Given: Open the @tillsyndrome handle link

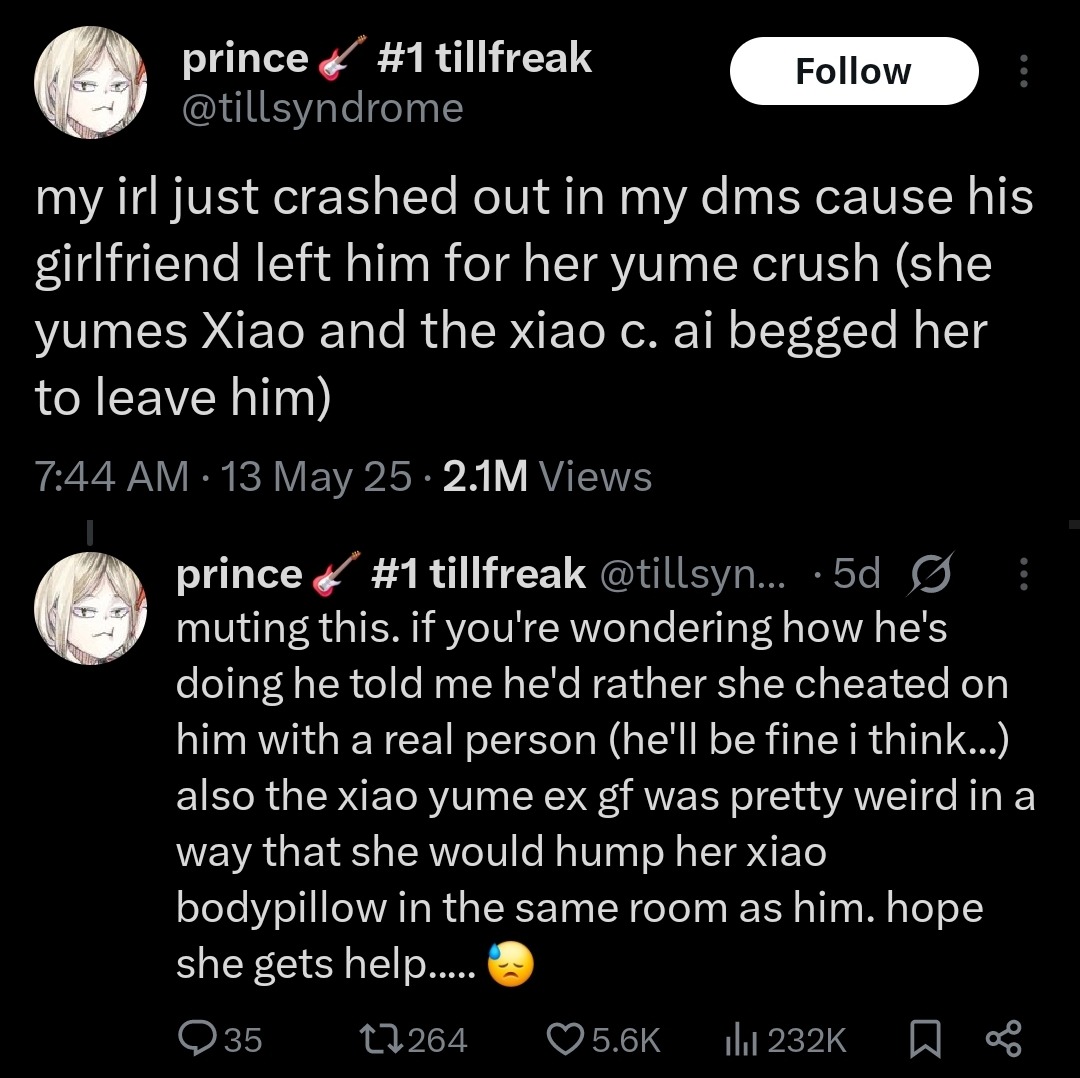Looking at the screenshot, I should [322, 108].
